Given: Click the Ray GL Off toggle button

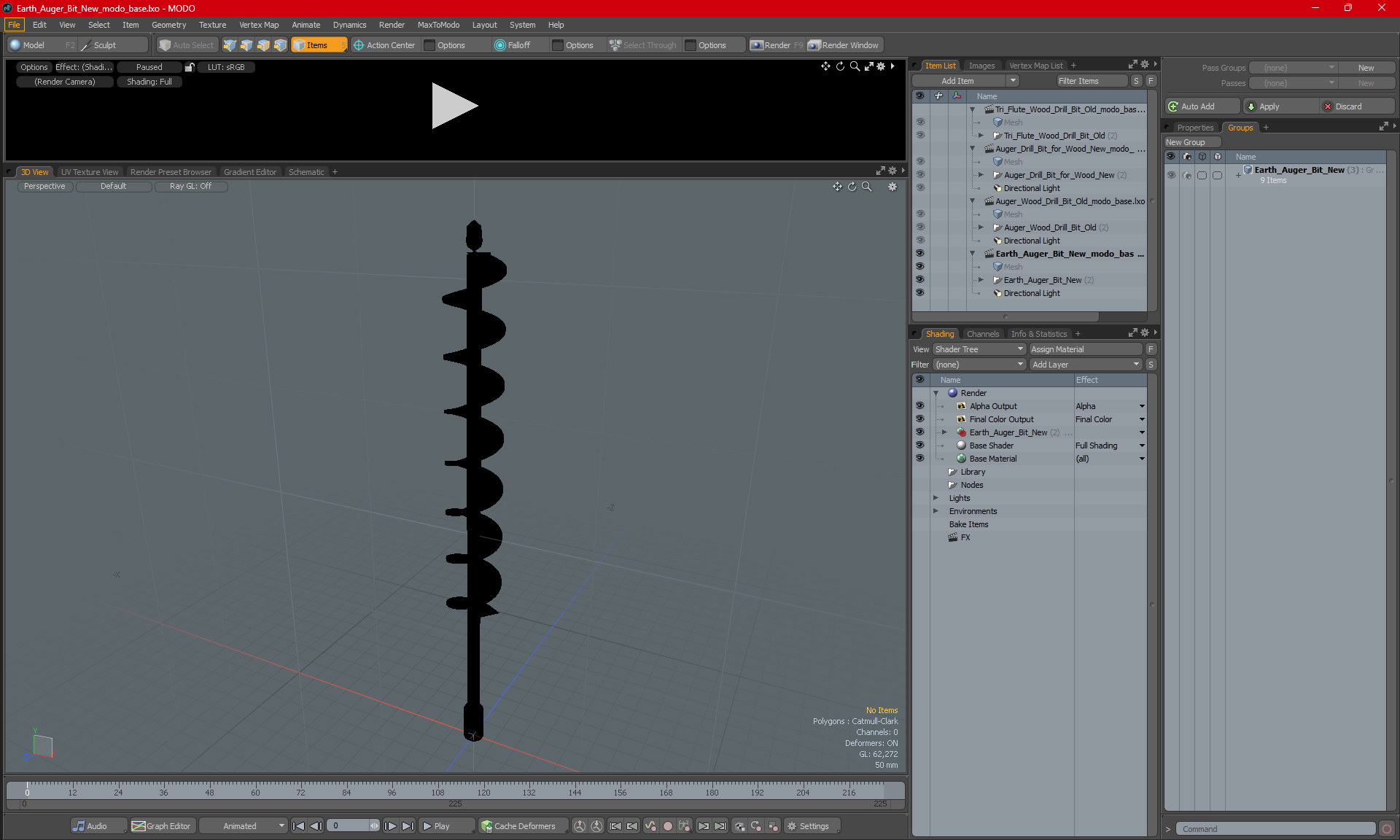Looking at the screenshot, I should click(x=192, y=185).
